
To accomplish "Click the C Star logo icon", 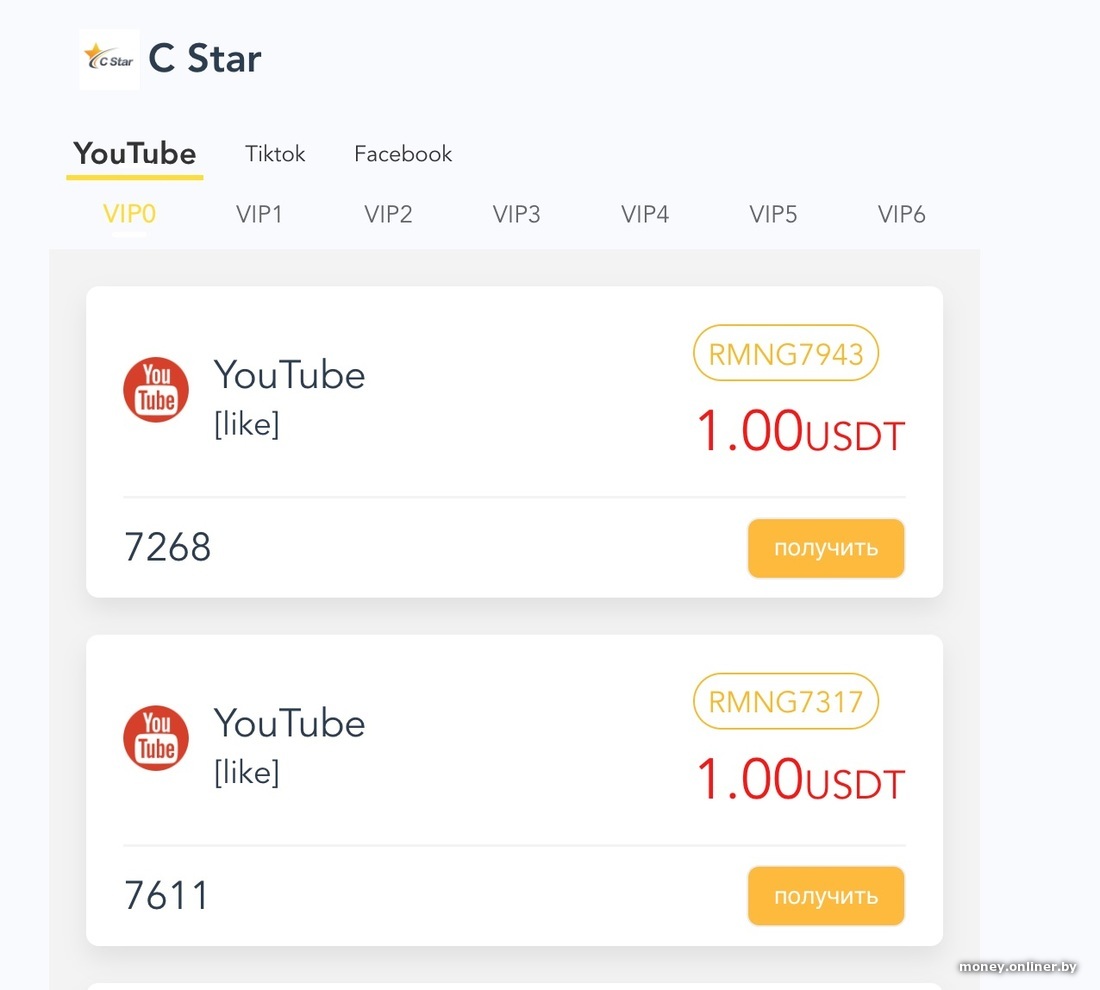I will (109, 59).
